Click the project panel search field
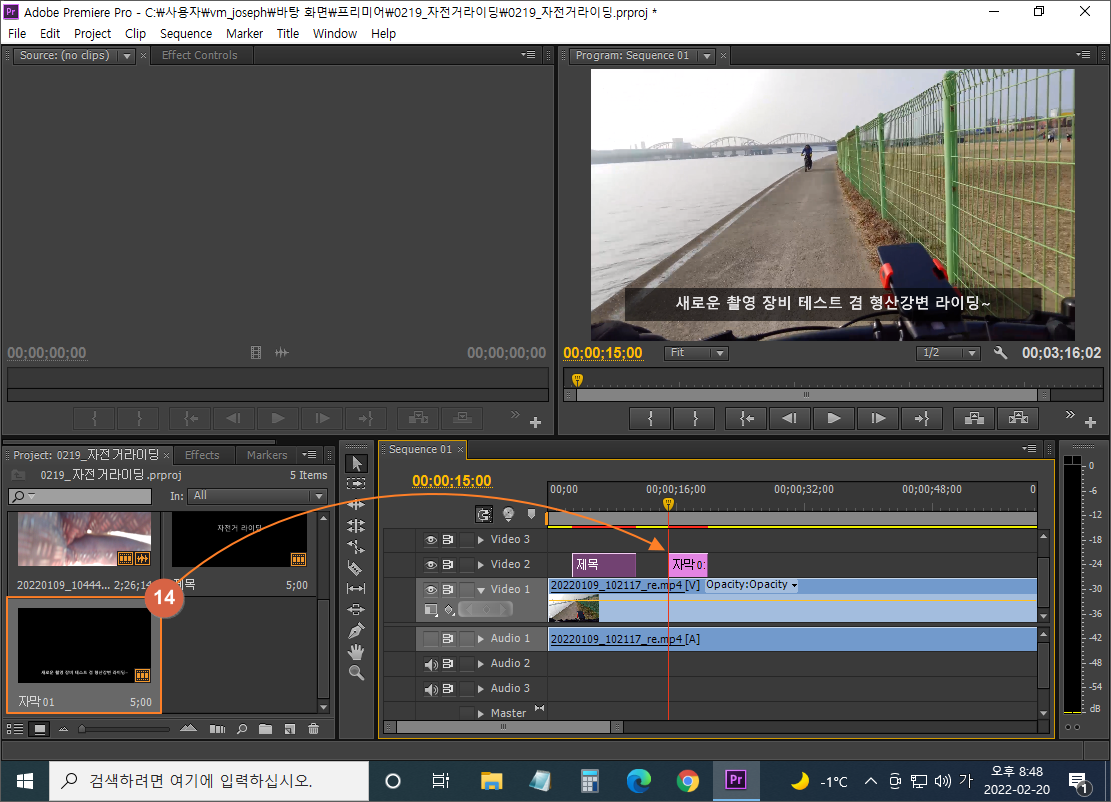The height and width of the screenshot is (802, 1111). click(x=80, y=496)
